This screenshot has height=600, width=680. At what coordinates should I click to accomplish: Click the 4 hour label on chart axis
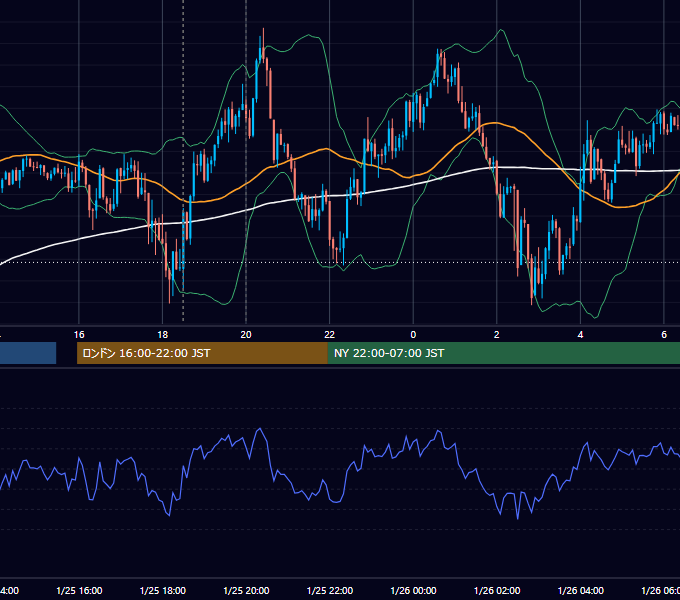(580, 335)
